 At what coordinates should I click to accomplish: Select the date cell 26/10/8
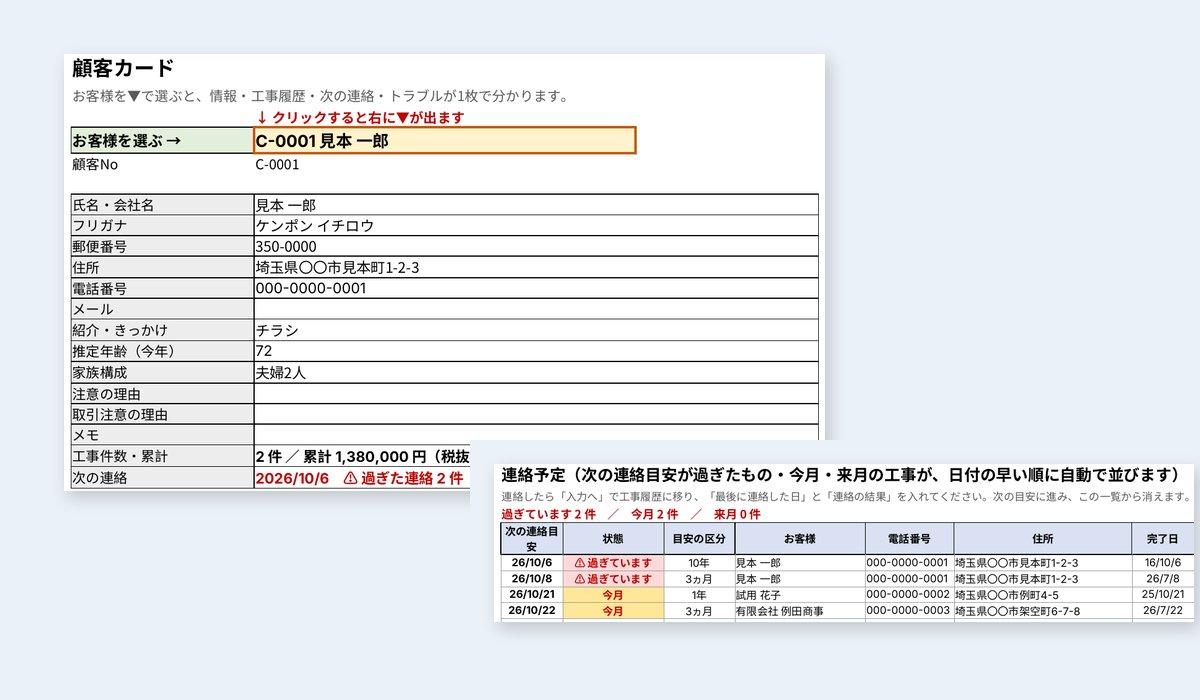532,578
